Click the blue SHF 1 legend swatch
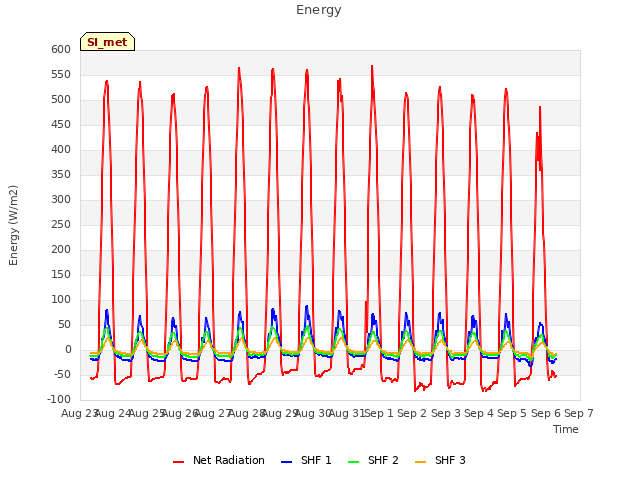Image resolution: width=640 pixels, height=480 pixels. [x=287, y=462]
